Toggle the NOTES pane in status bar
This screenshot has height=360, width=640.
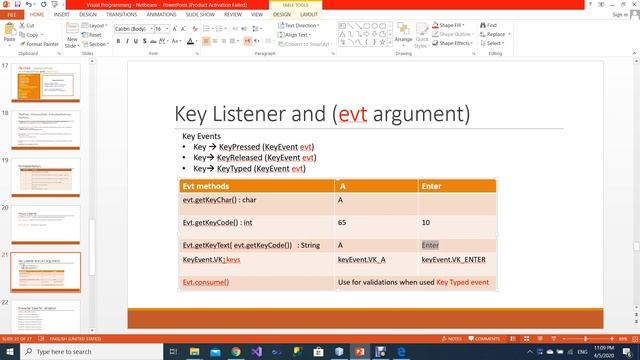click(452, 339)
